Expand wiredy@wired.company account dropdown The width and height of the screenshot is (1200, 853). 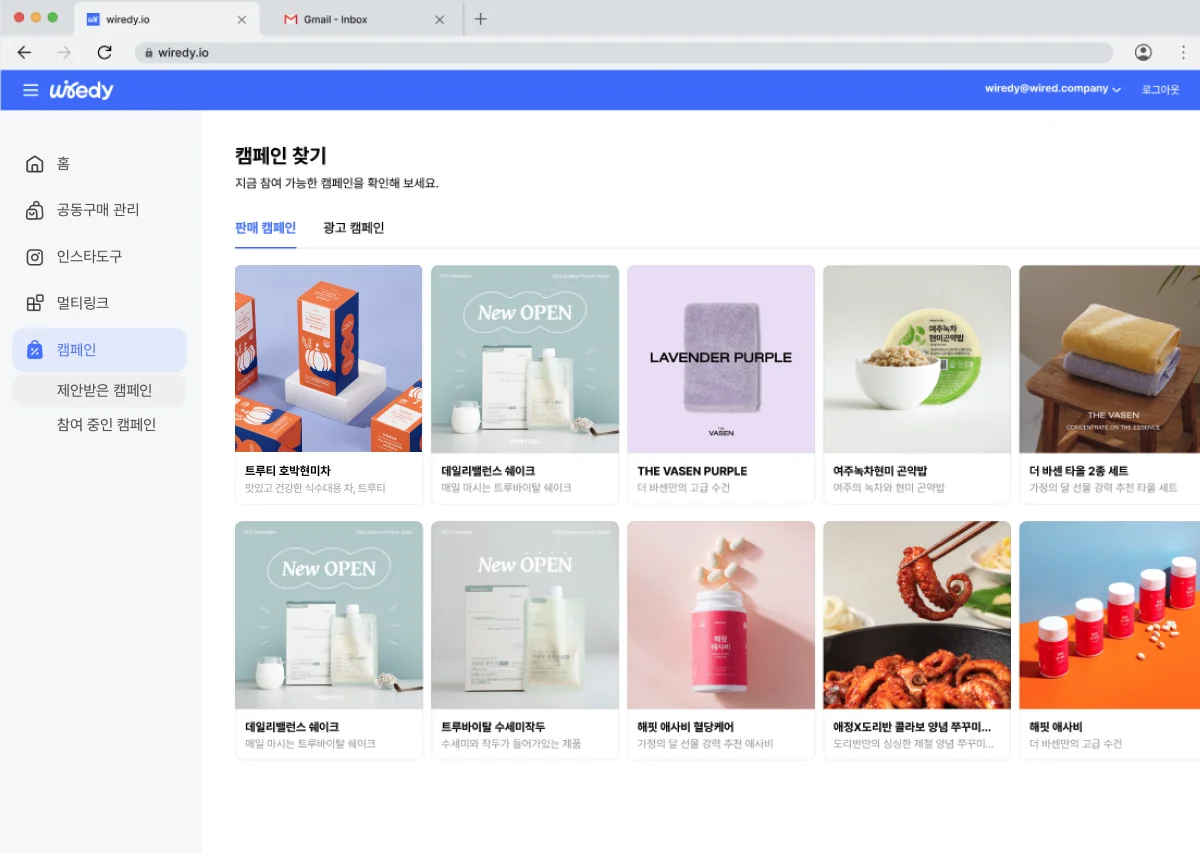tap(1052, 89)
